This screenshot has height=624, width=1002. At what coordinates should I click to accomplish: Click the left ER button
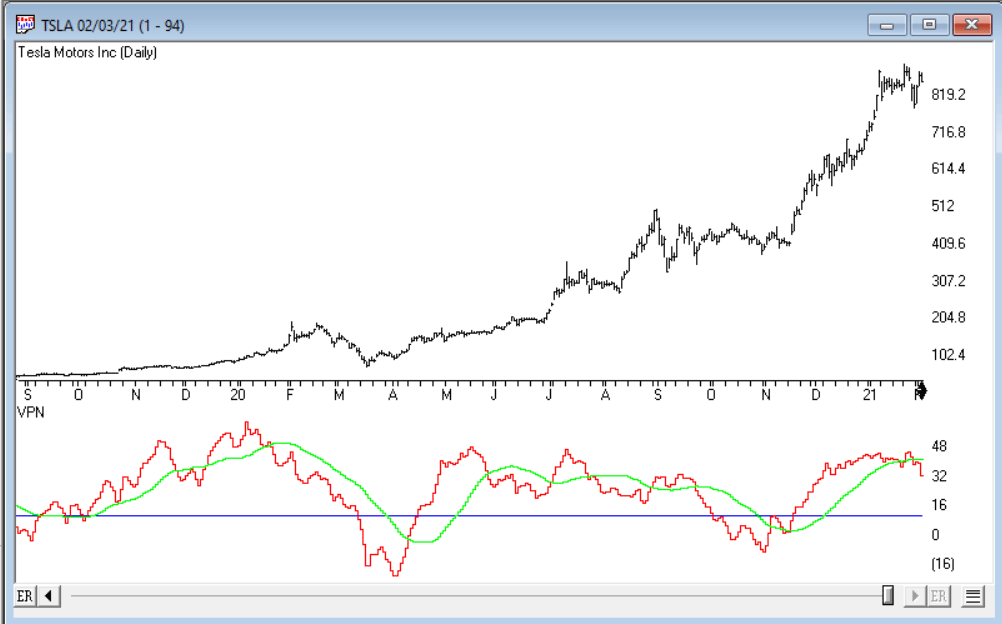pos(25,597)
